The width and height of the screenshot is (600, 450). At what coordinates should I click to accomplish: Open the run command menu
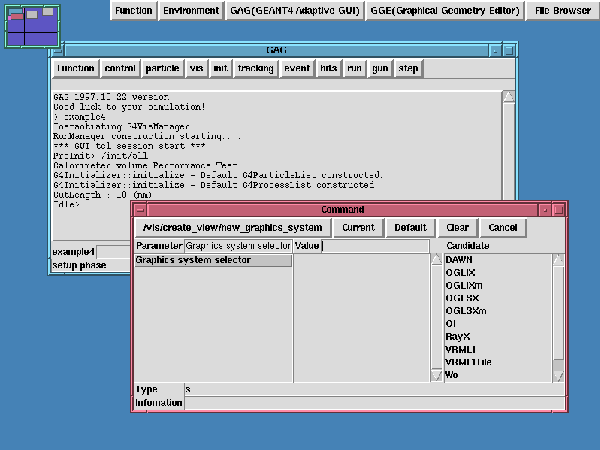click(x=354, y=68)
